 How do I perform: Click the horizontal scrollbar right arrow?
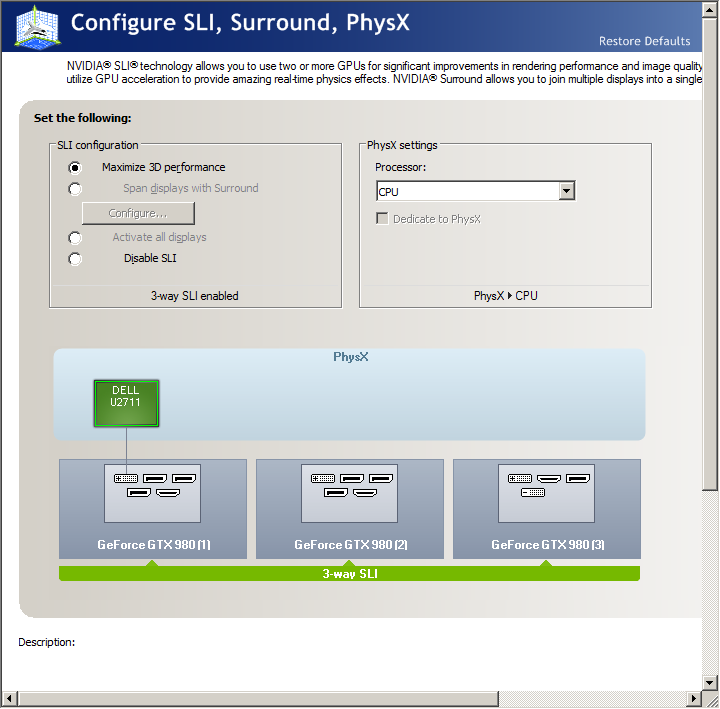[693, 699]
